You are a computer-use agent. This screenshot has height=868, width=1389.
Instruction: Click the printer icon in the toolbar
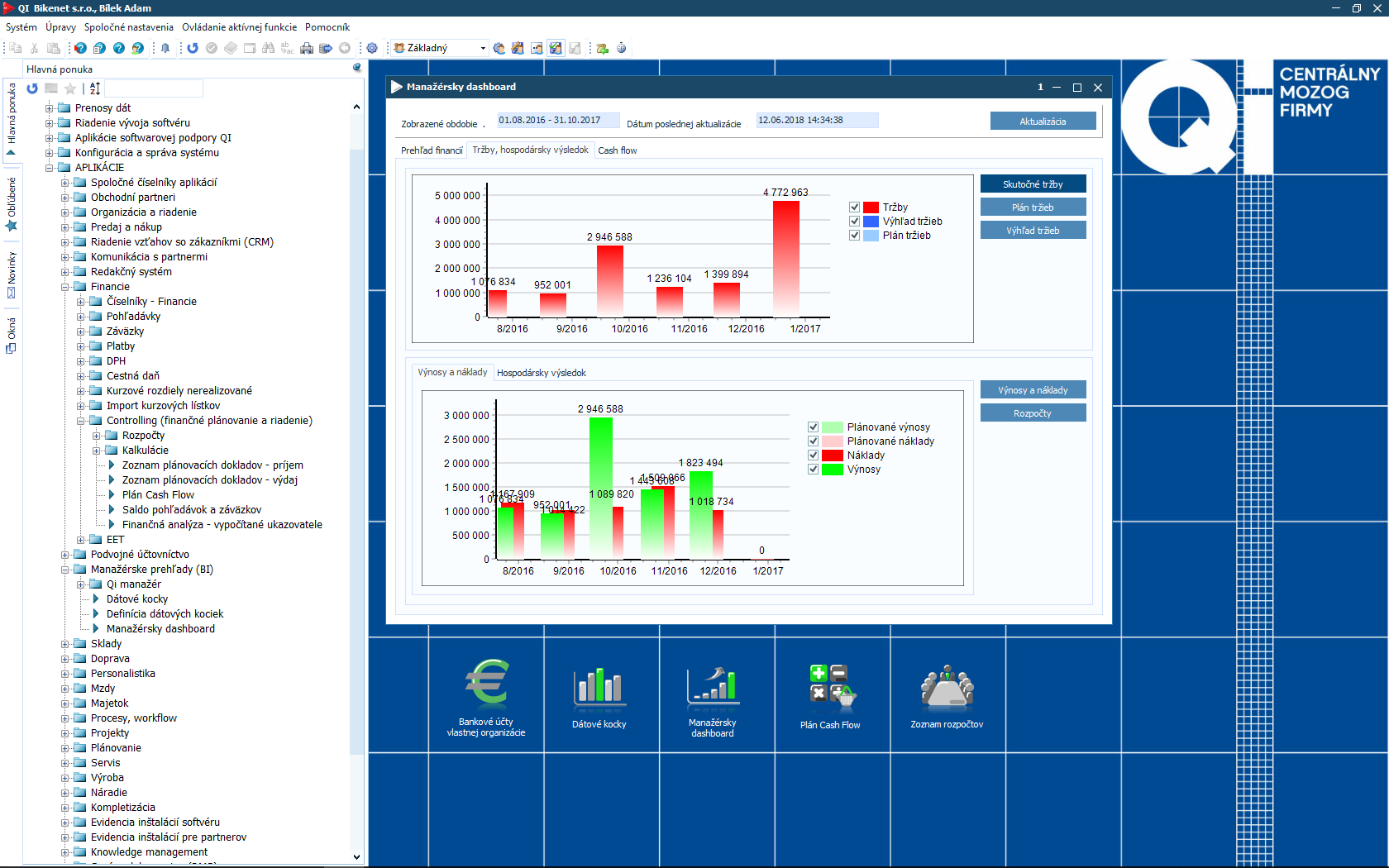point(307,48)
